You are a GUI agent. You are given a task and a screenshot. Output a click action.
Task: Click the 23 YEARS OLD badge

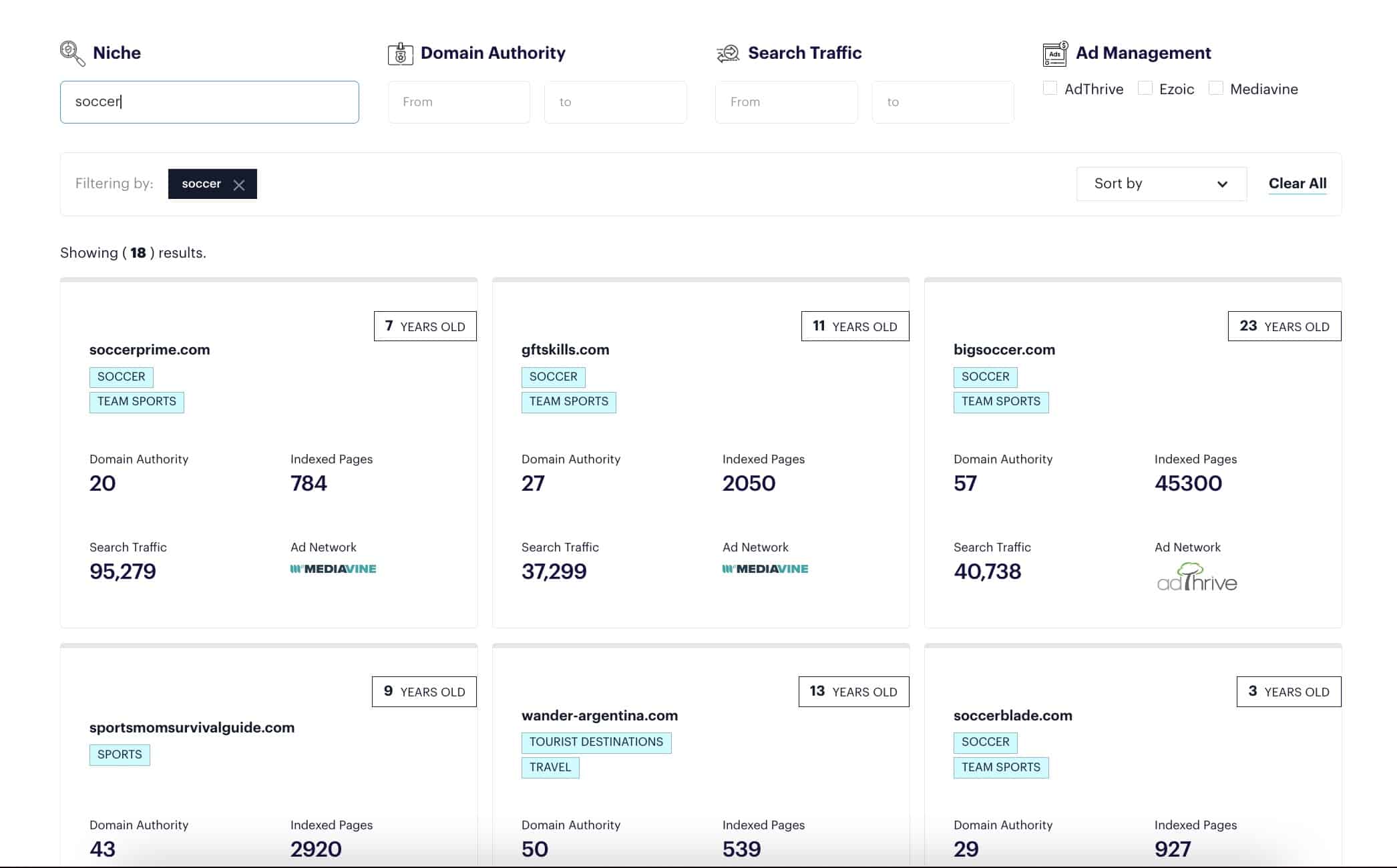coord(1285,327)
